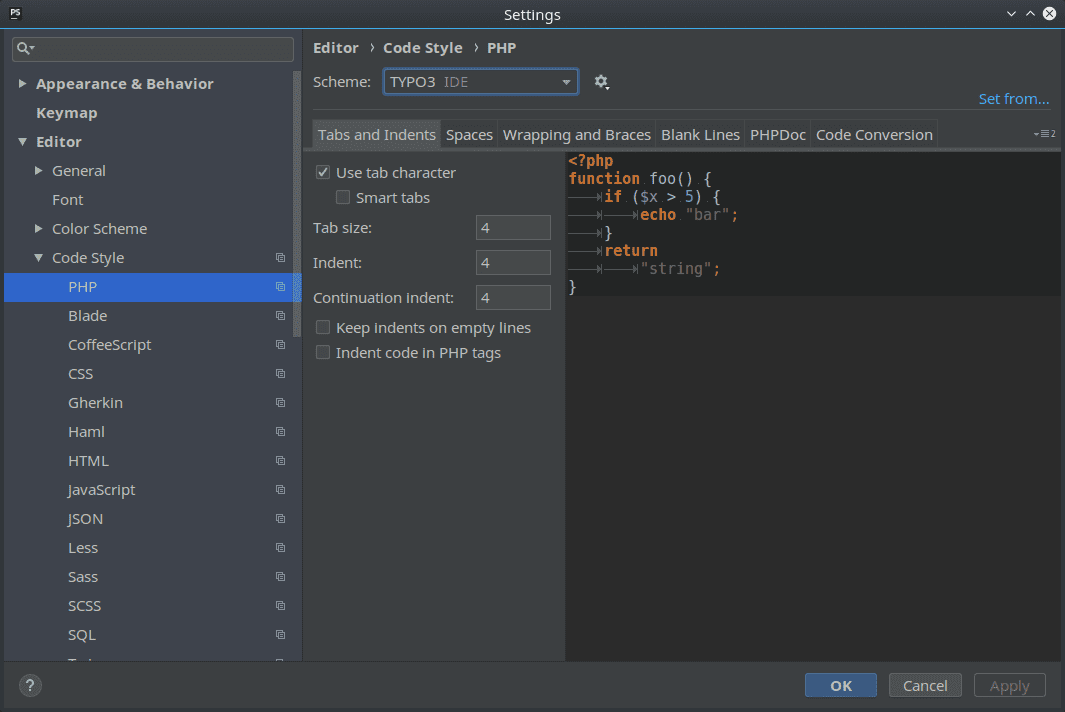Click the copy icon beside HTML
The height and width of the screenshot is (712, 1065).
[x=281, y=461]
